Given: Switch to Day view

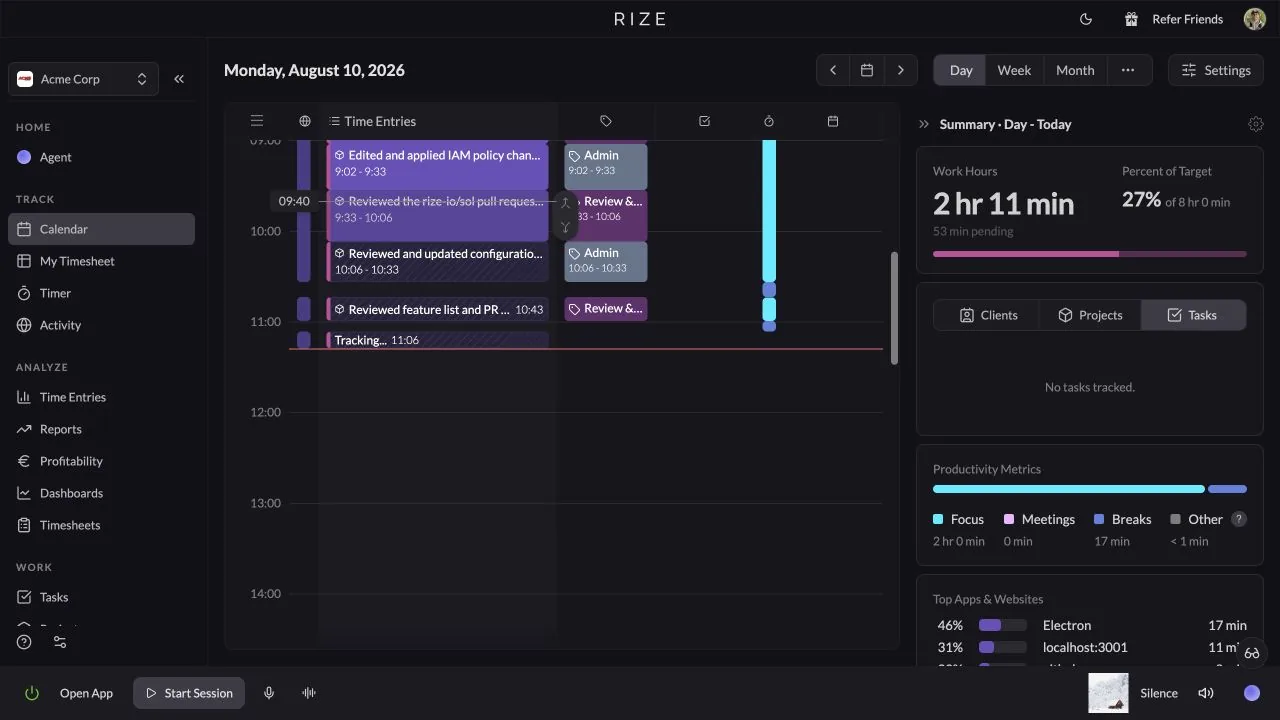Looking at the screenshot, I should pos(961,70).
